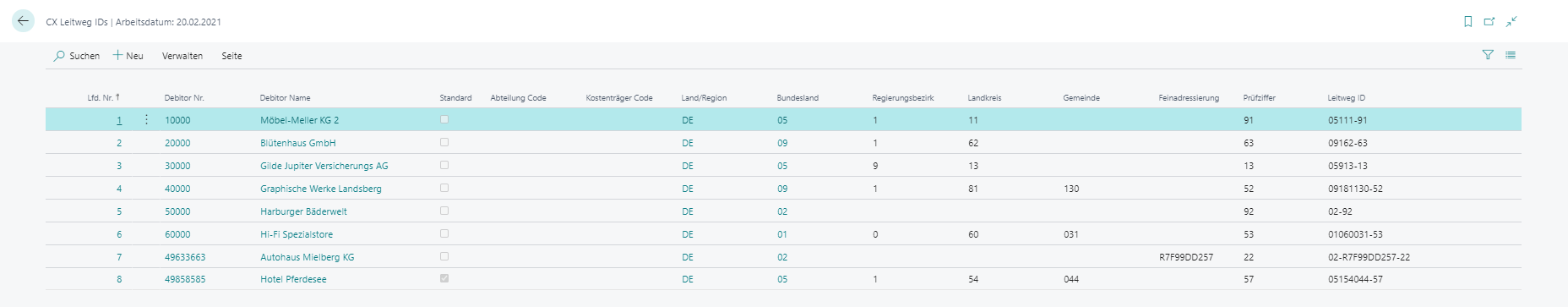The height and width of the screenshot is (307, 1568).
Task: Open the Seite menu
Action: click(x=231, y=56)
